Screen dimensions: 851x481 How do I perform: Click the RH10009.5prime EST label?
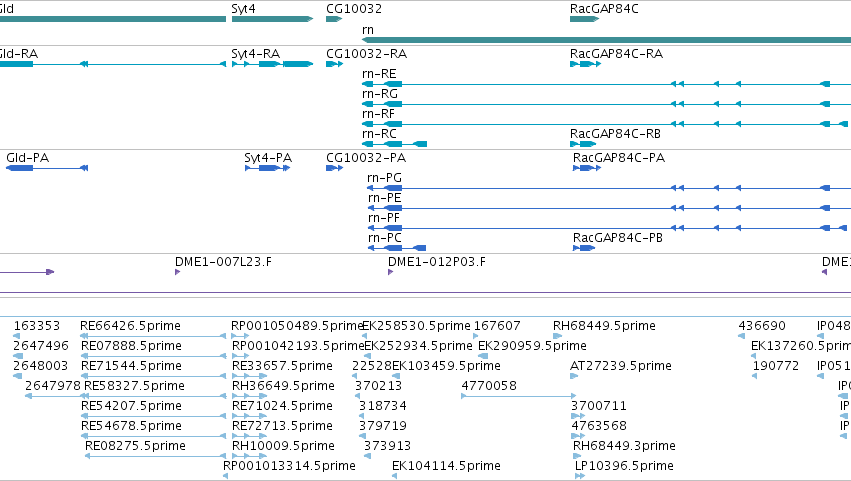pos(283,446)
